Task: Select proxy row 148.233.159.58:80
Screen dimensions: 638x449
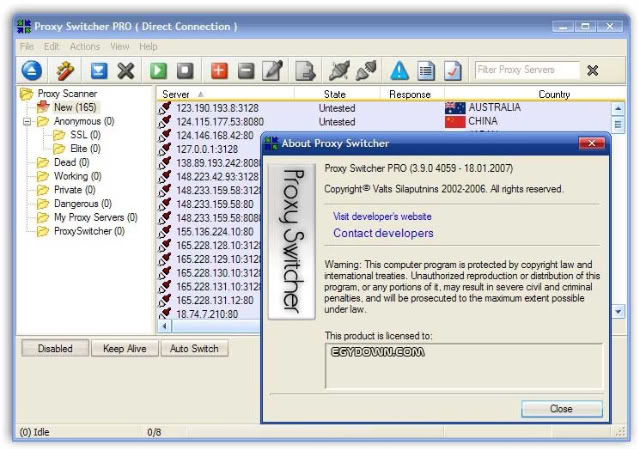Action: 215,204
